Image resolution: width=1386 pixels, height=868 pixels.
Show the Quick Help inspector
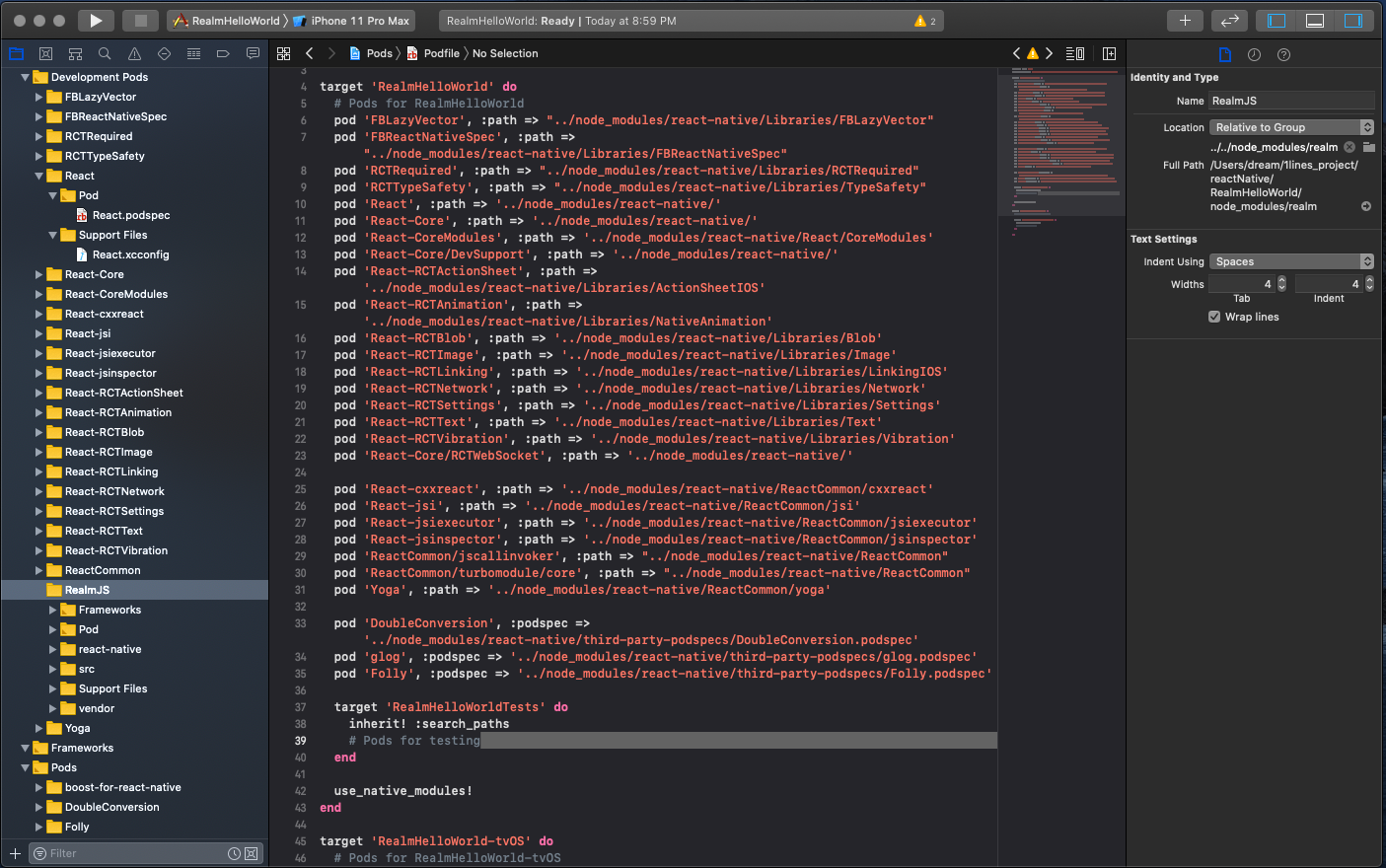click(1283, 54)
